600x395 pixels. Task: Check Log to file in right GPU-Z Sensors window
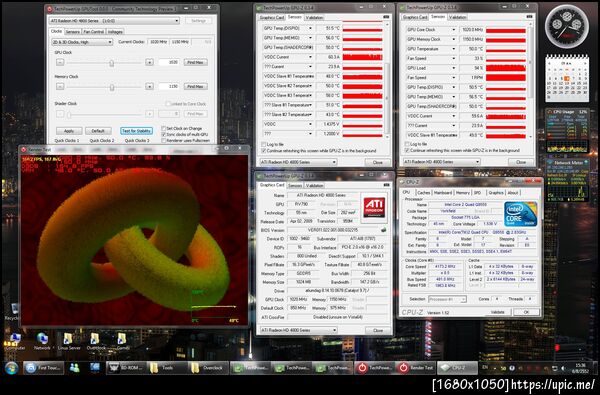(x=407, y=144)
